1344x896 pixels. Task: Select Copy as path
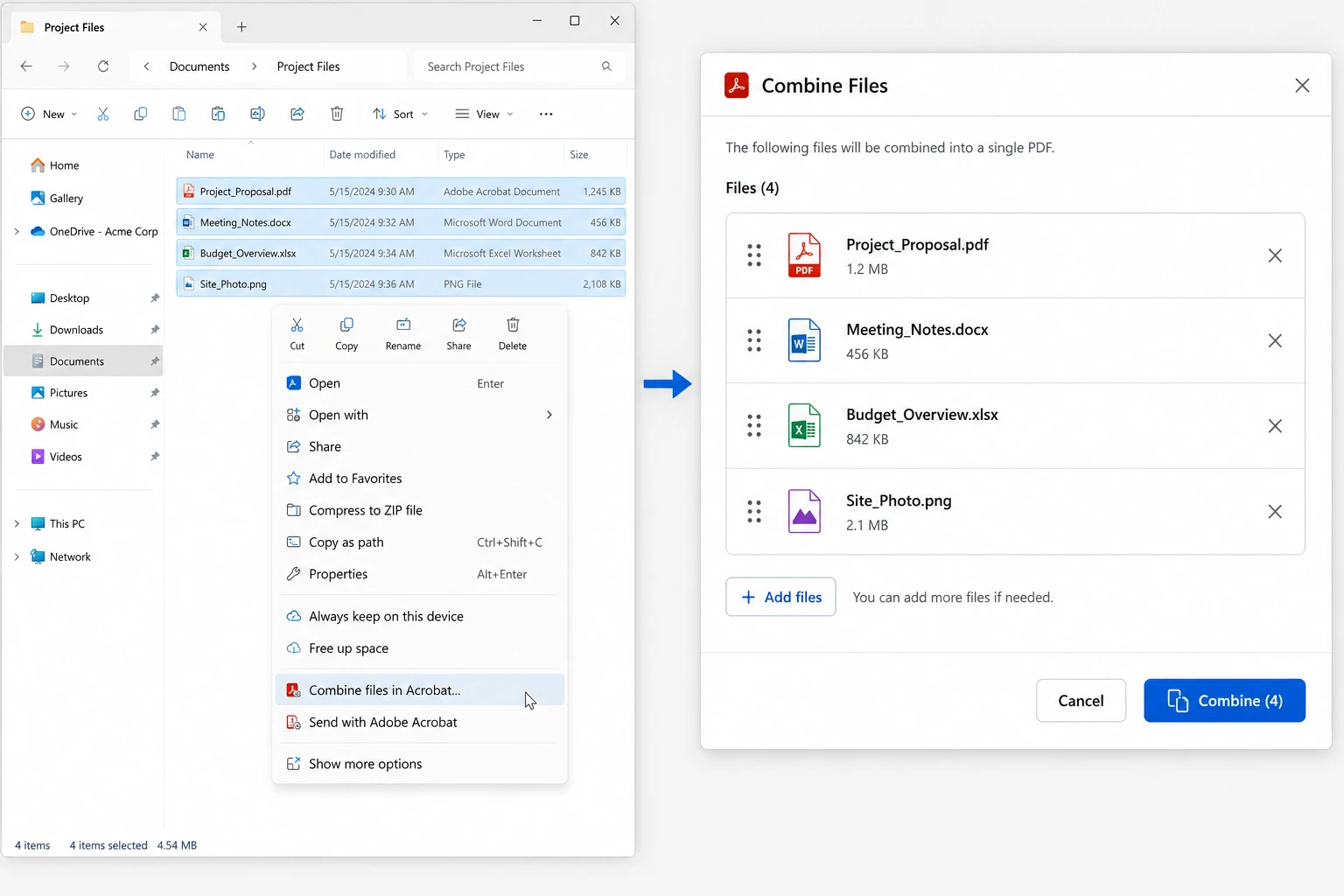click(x=420, y=542)
